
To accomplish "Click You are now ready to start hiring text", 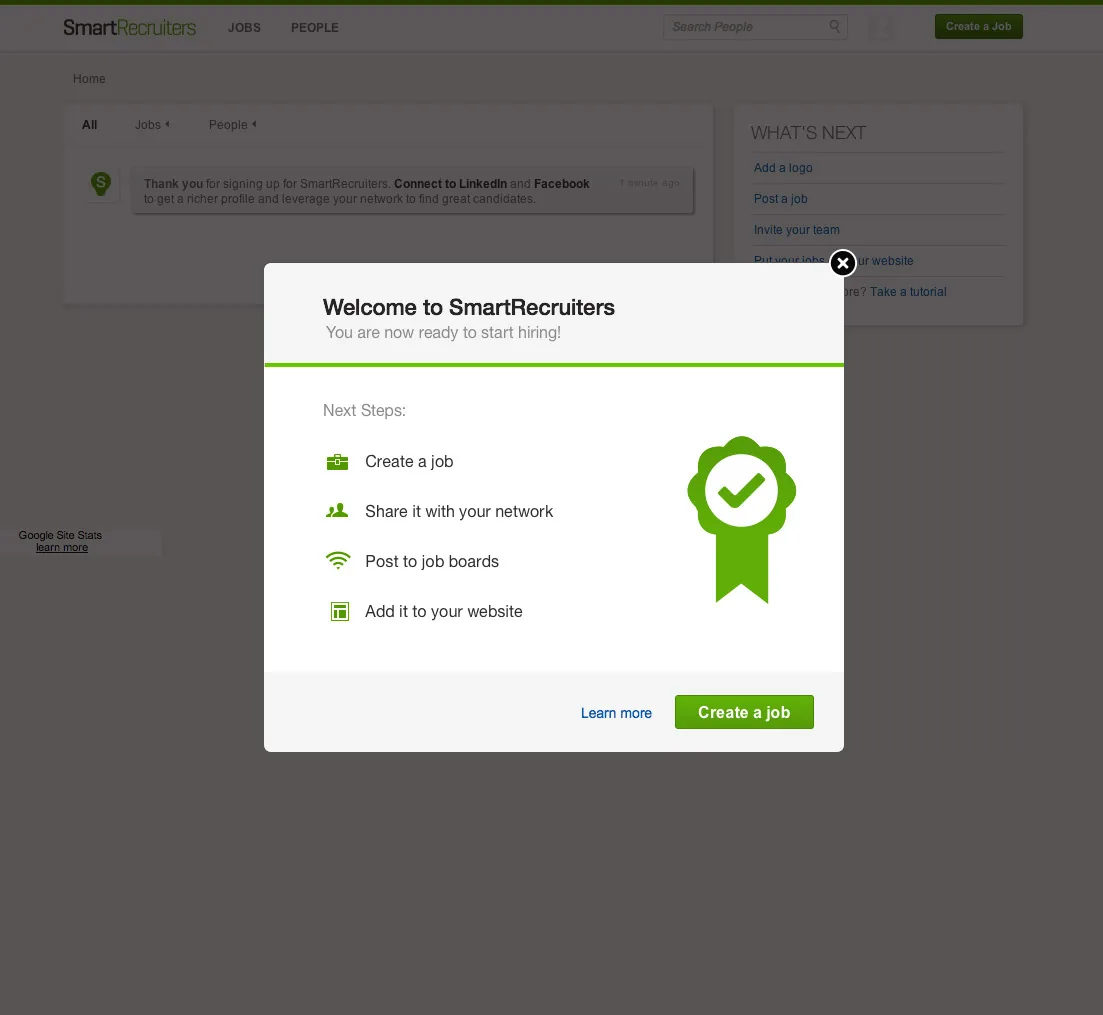I will (x=443, y=333).
